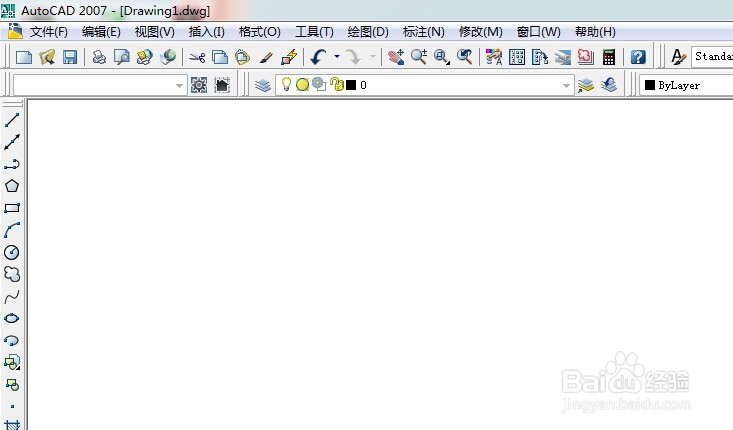Click the Publish icon

pos(144,57)
